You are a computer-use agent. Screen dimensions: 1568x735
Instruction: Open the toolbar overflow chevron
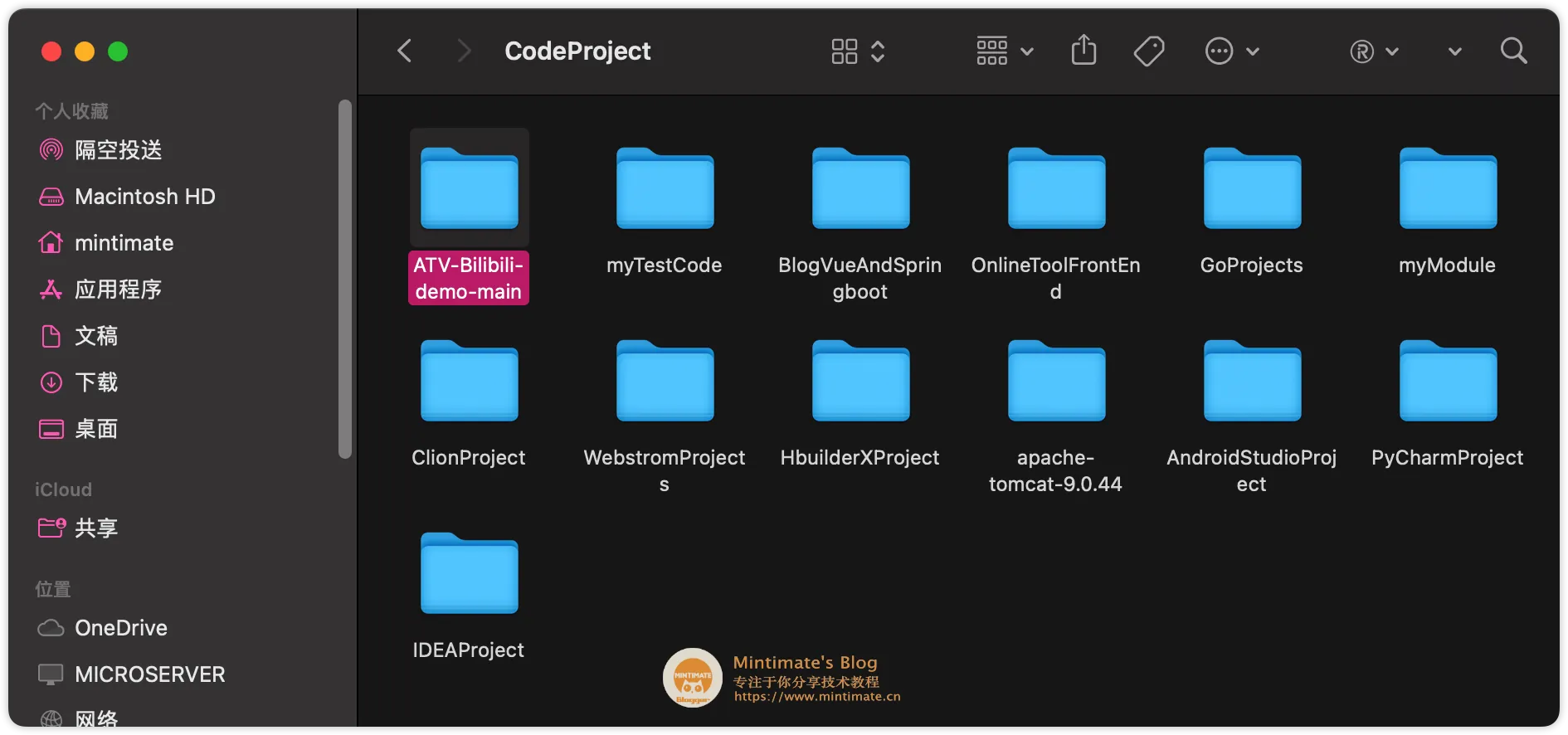[x=1455, y=51]
